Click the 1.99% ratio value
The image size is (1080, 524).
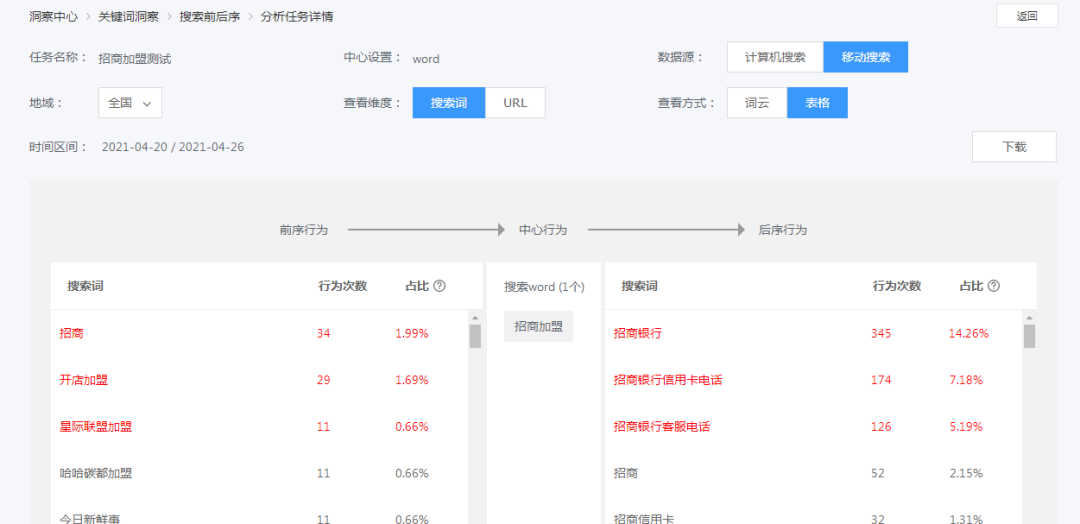[x=412, y=333]
